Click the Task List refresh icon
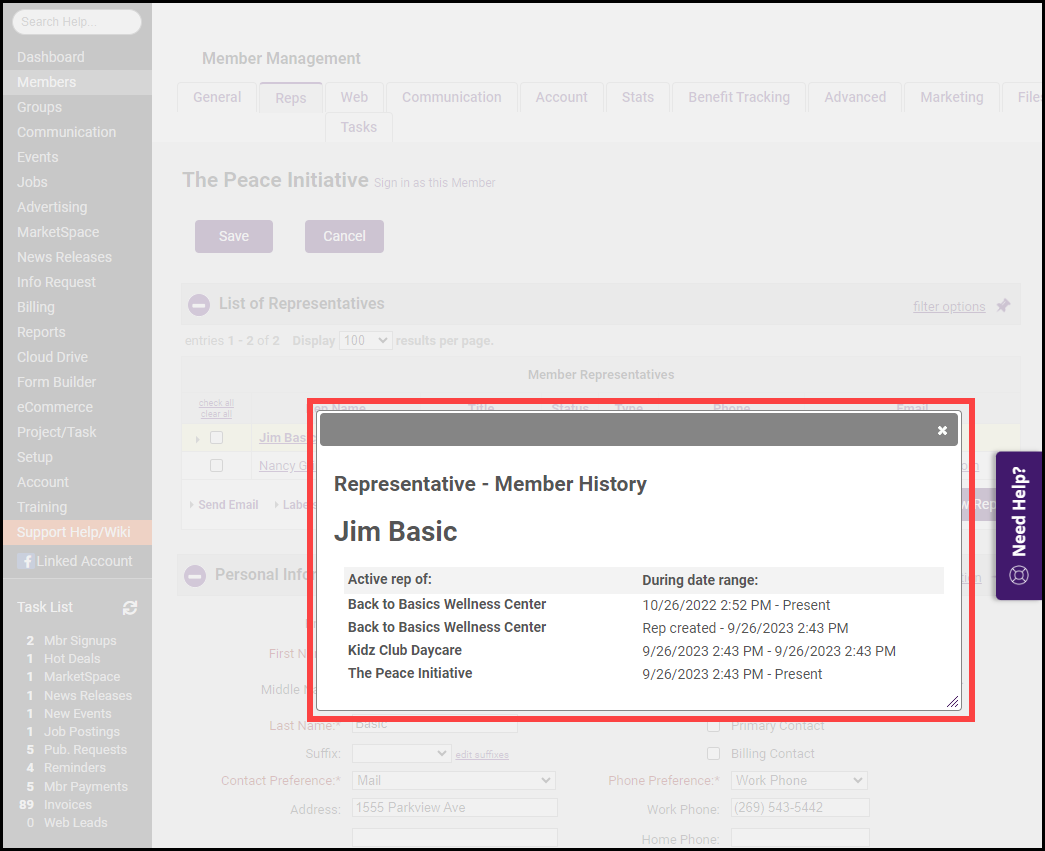 coord(130,608)
